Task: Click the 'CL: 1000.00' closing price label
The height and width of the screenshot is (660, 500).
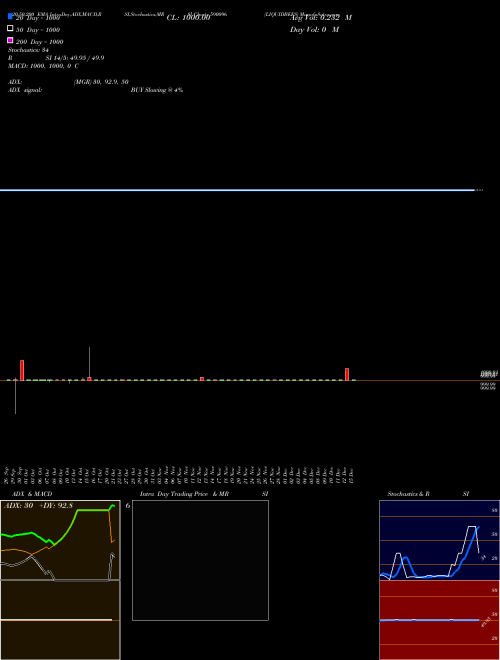Action: click(x=188, y=18)
